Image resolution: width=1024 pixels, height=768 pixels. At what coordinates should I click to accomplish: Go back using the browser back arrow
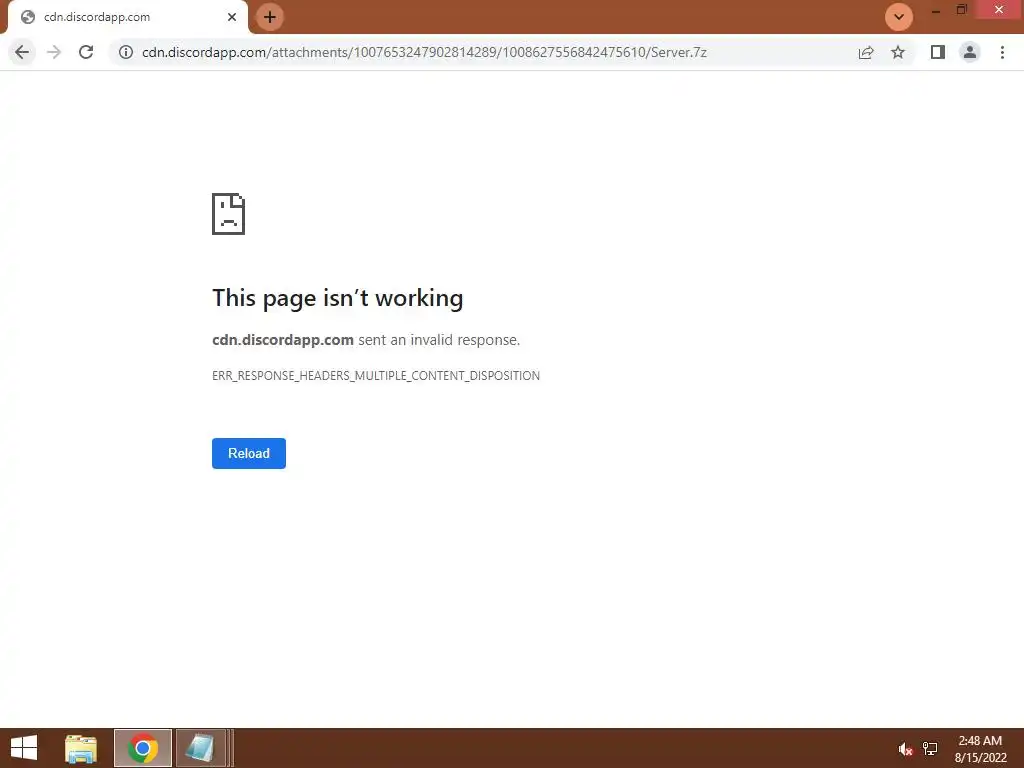(x=22, y=52)
